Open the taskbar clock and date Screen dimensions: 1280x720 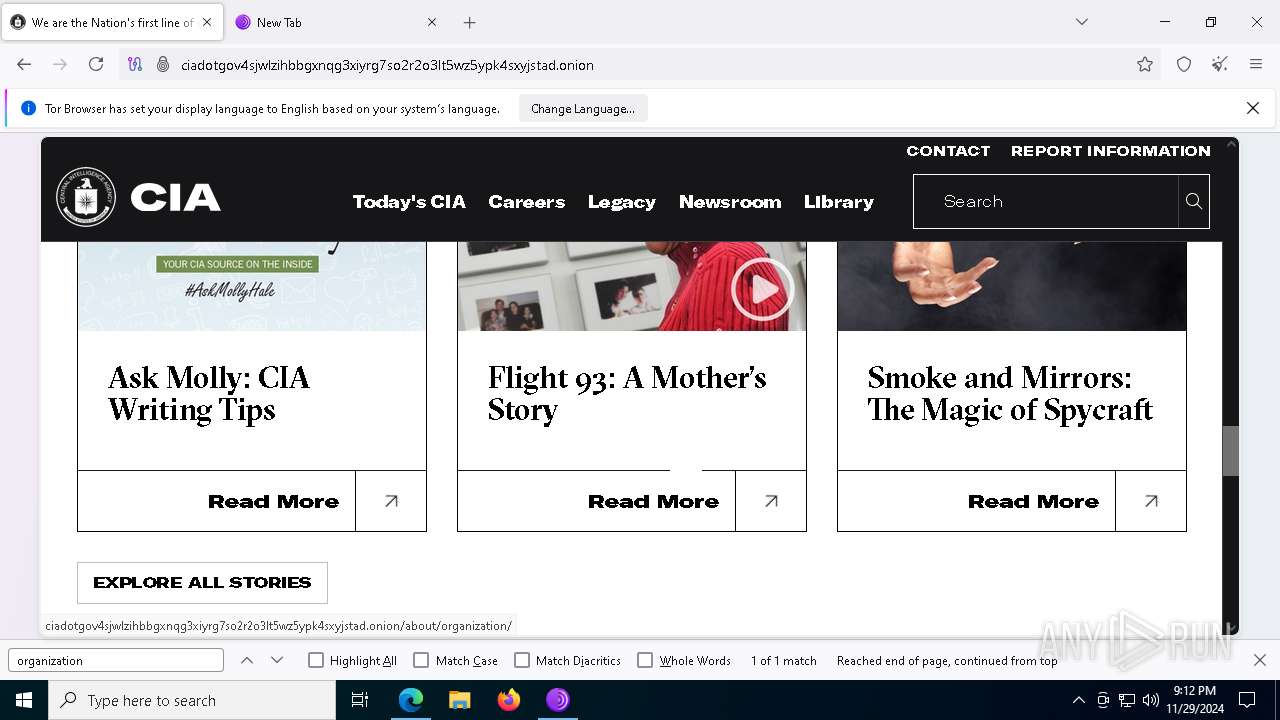click(1195, 700)
